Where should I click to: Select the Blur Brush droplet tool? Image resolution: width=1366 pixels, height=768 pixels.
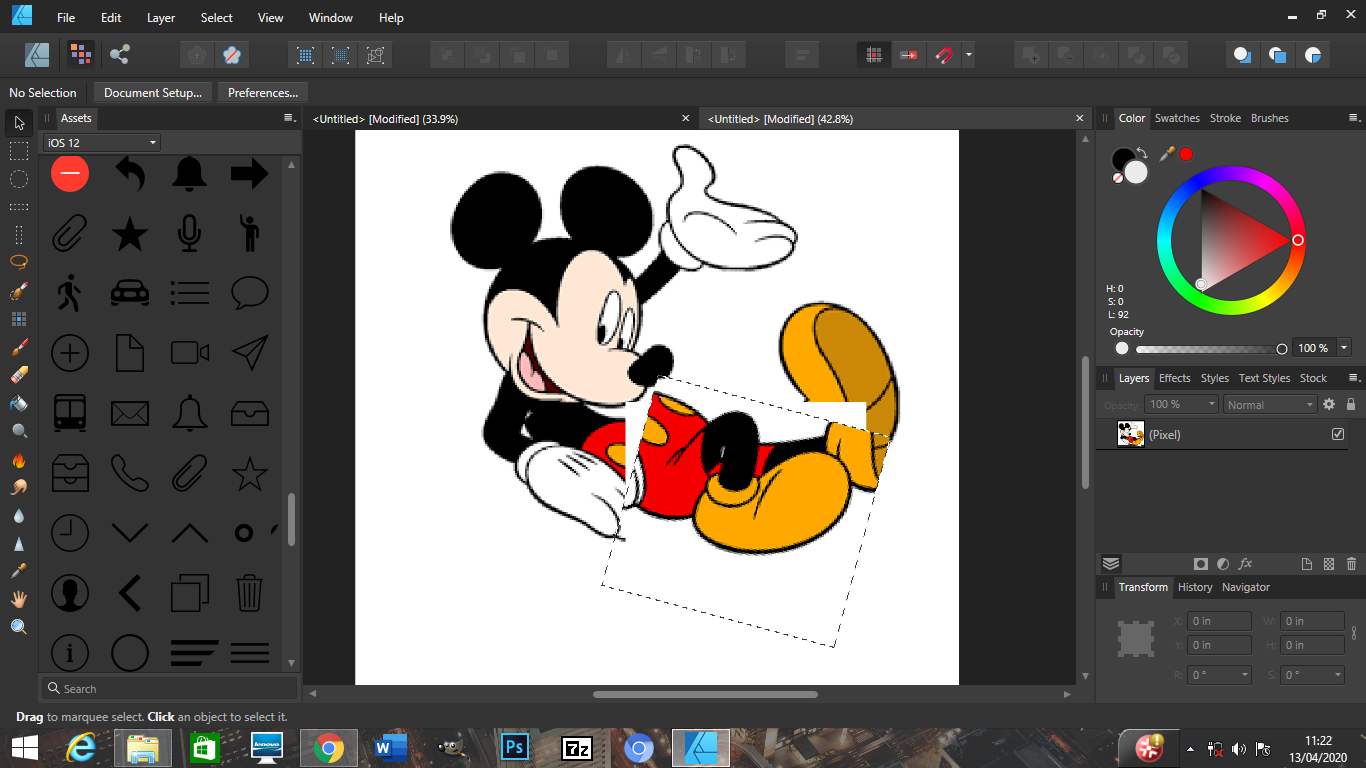[x=19, y=515]
